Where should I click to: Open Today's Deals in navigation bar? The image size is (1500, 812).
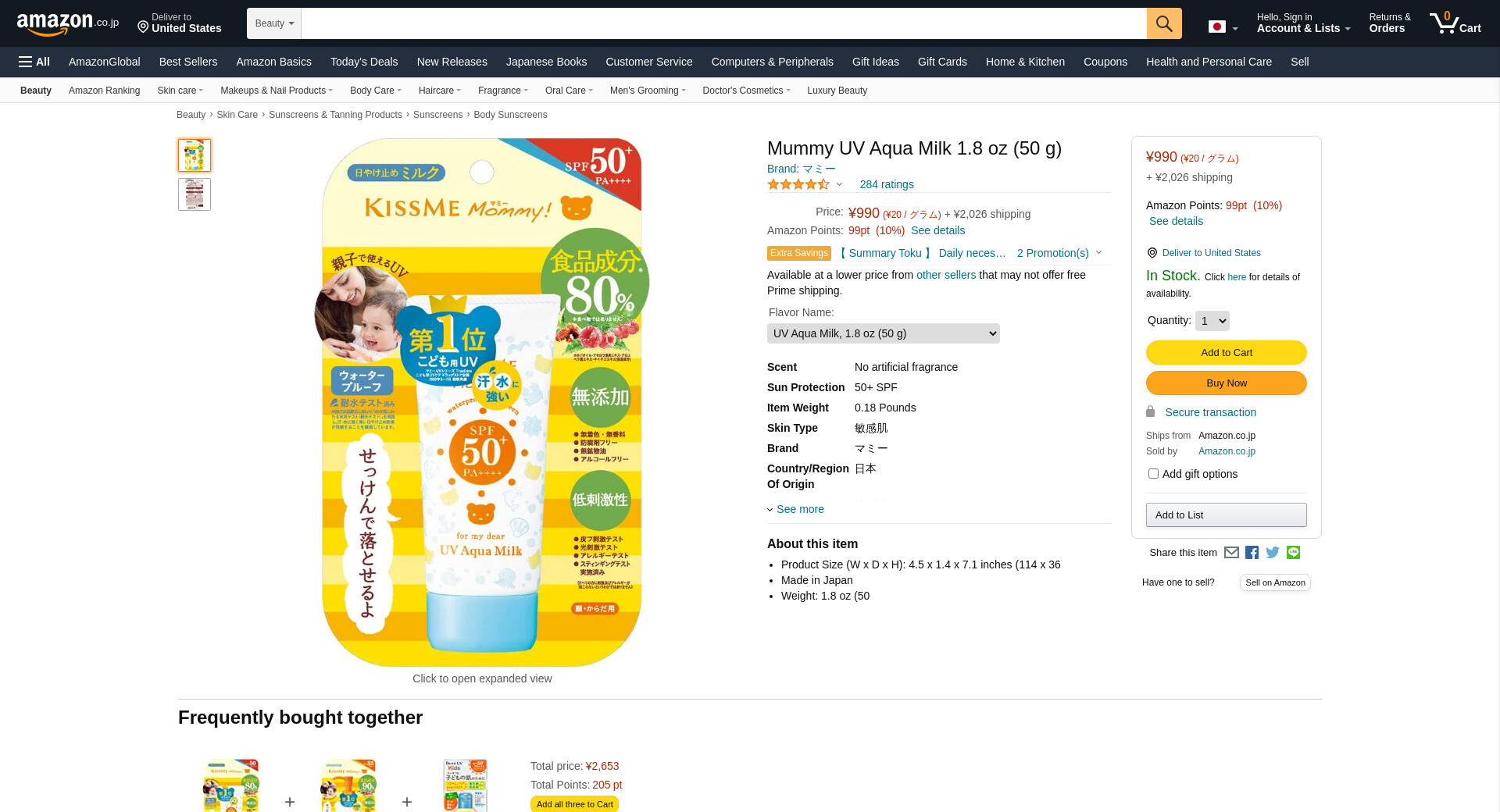click(363, 62)
